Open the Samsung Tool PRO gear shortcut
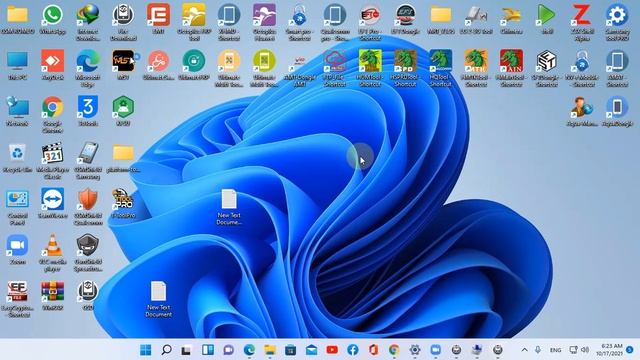The image size is (640, 360). tap(617, 15)
